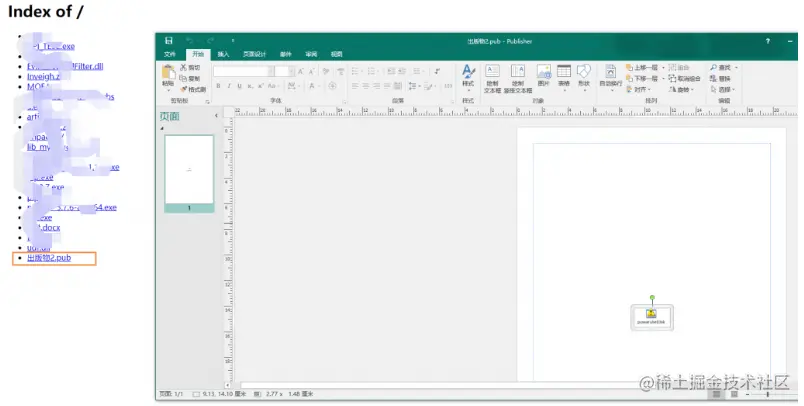Click the Decrease Indent icon
The height and width of the screenshot is (406, 804).
(x=391, y=71)
